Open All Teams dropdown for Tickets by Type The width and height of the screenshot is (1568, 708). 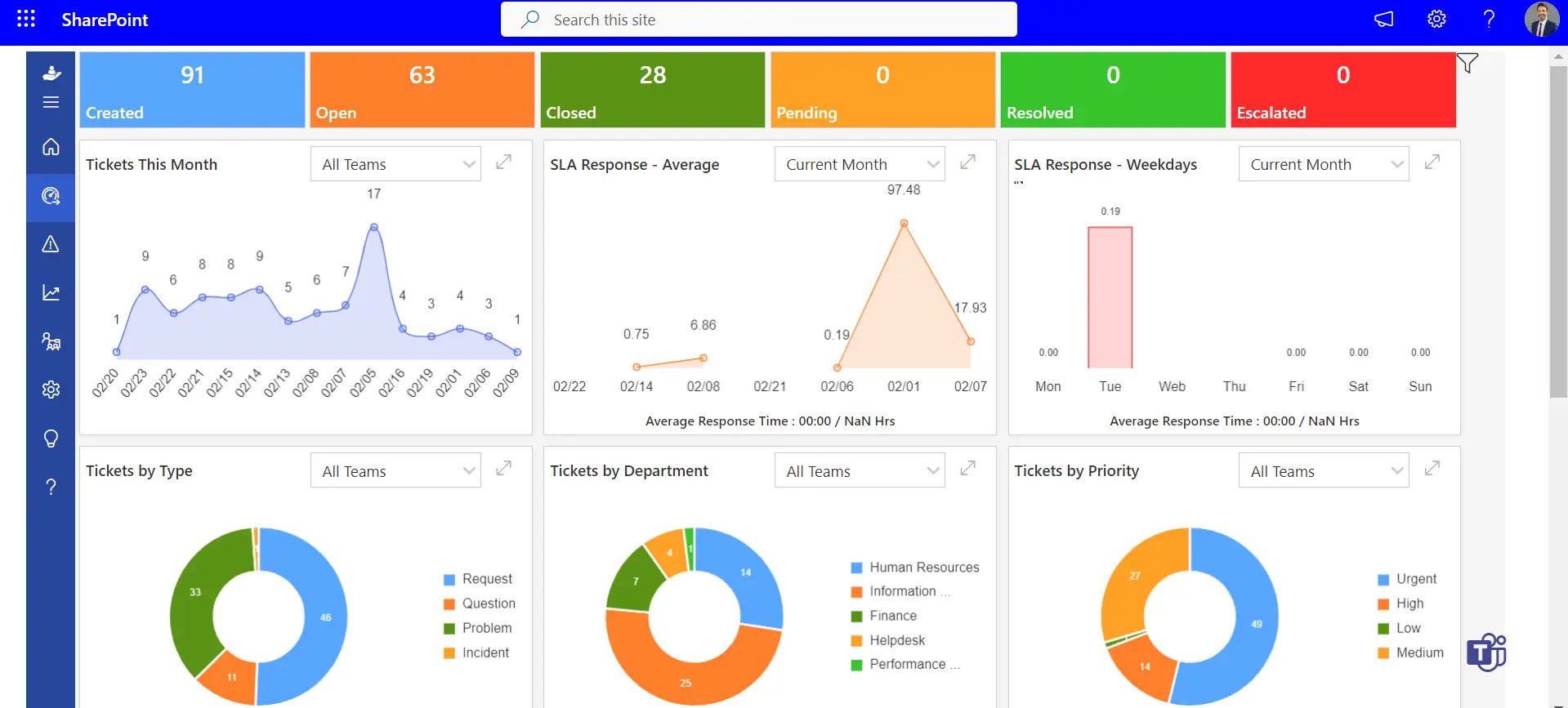395,470
